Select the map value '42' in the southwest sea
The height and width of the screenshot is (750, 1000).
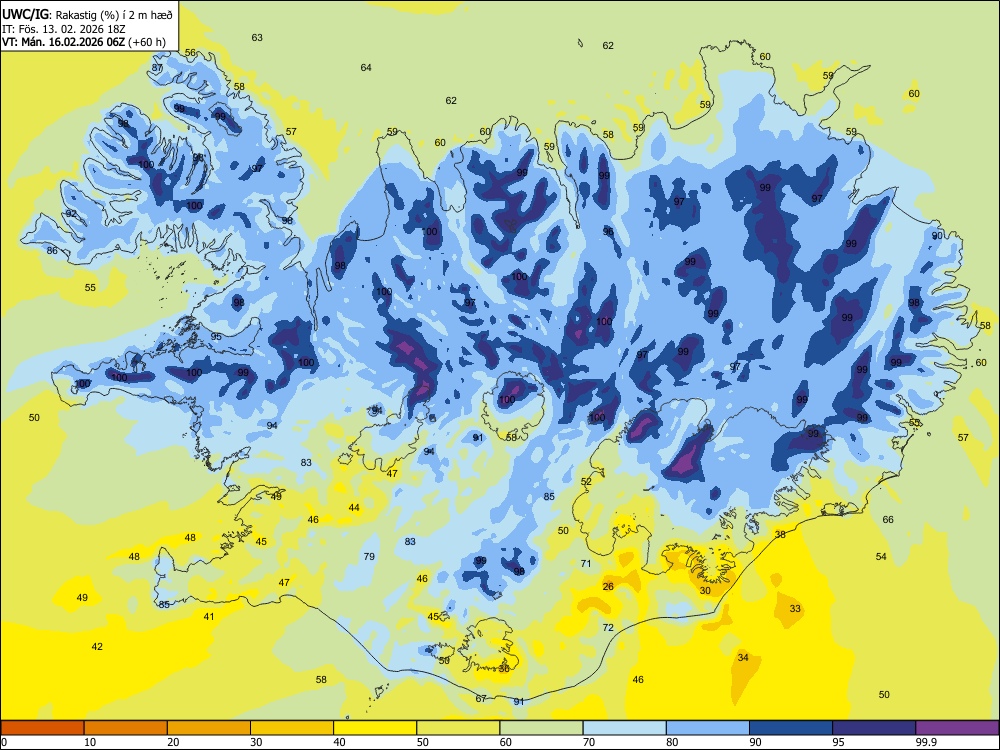[x=97, y=647]
